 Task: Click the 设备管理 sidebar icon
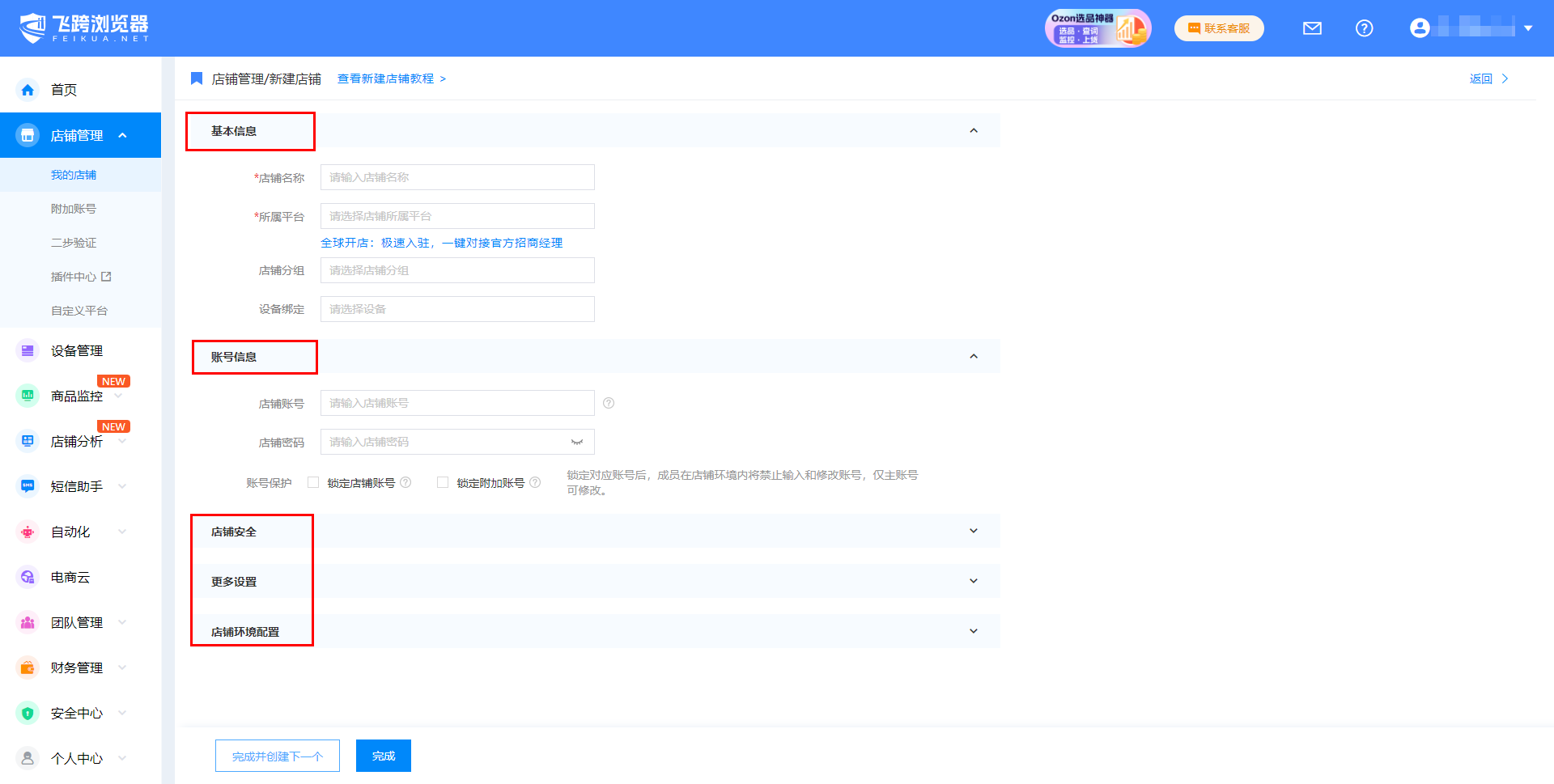point(28,350)
